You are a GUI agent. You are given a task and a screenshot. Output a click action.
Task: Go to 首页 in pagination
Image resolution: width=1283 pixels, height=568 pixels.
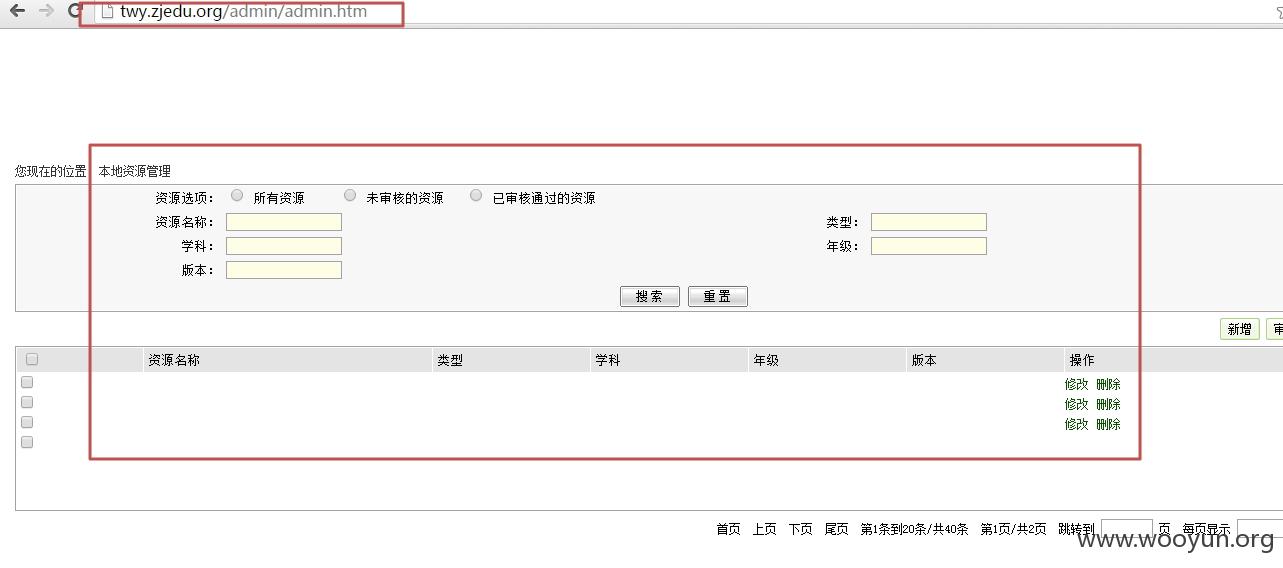(728, 529)
